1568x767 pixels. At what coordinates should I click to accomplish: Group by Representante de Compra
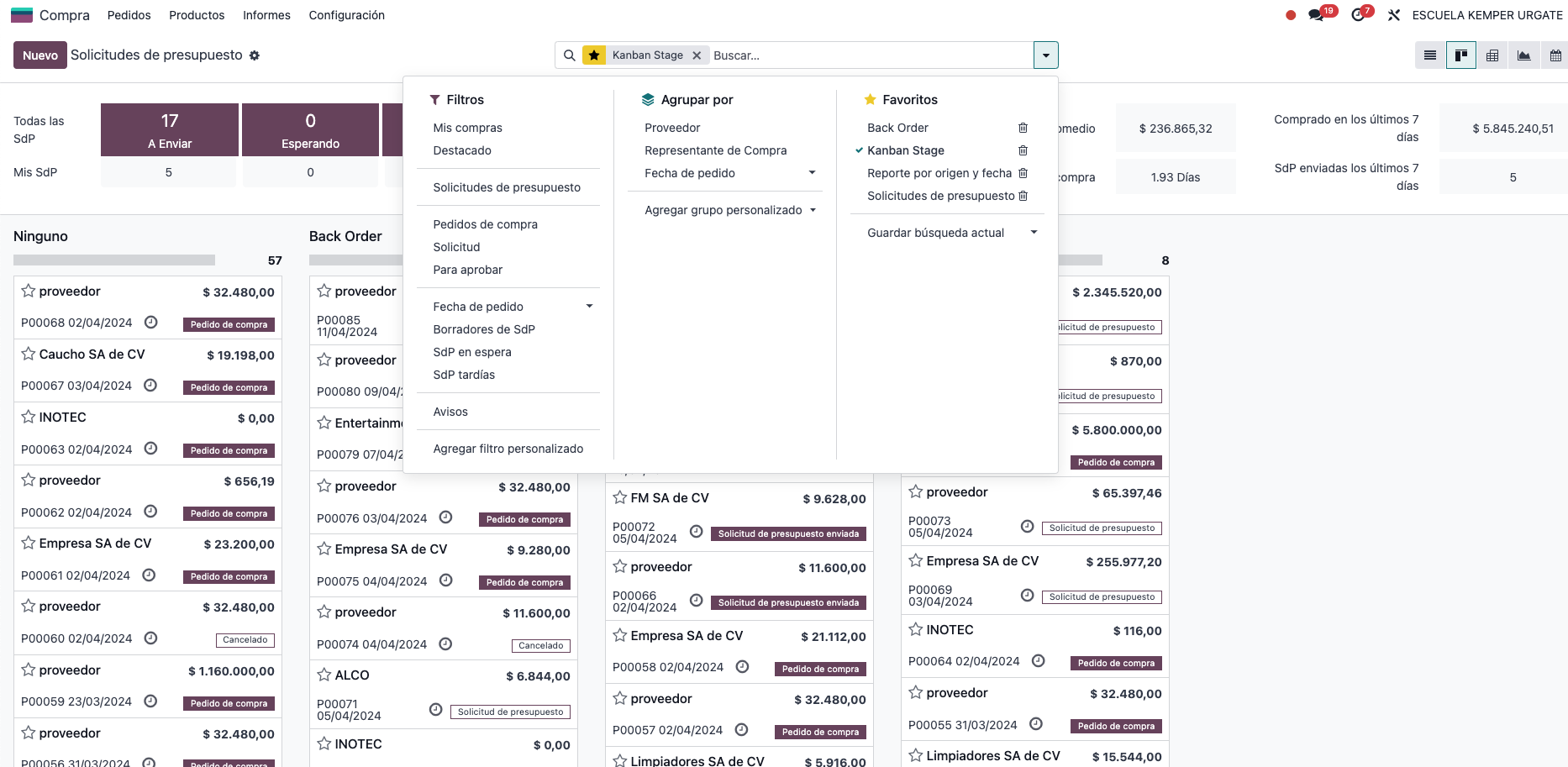[x=716, y=150]
